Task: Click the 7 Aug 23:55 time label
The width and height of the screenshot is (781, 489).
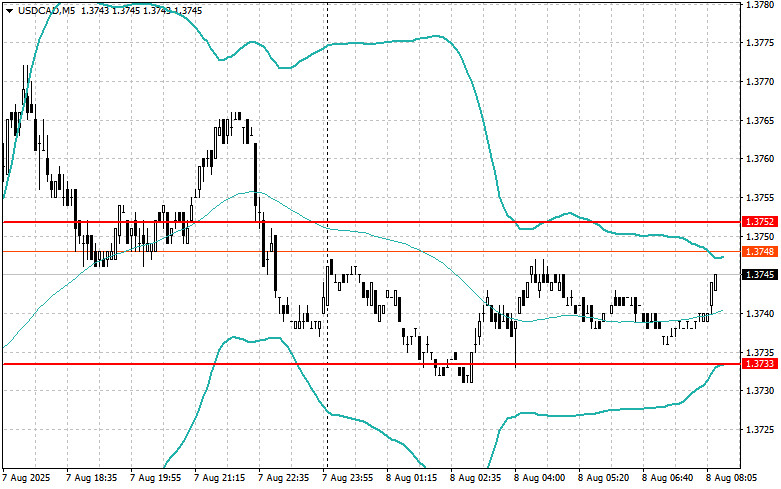Action: (x=347, y=478)
